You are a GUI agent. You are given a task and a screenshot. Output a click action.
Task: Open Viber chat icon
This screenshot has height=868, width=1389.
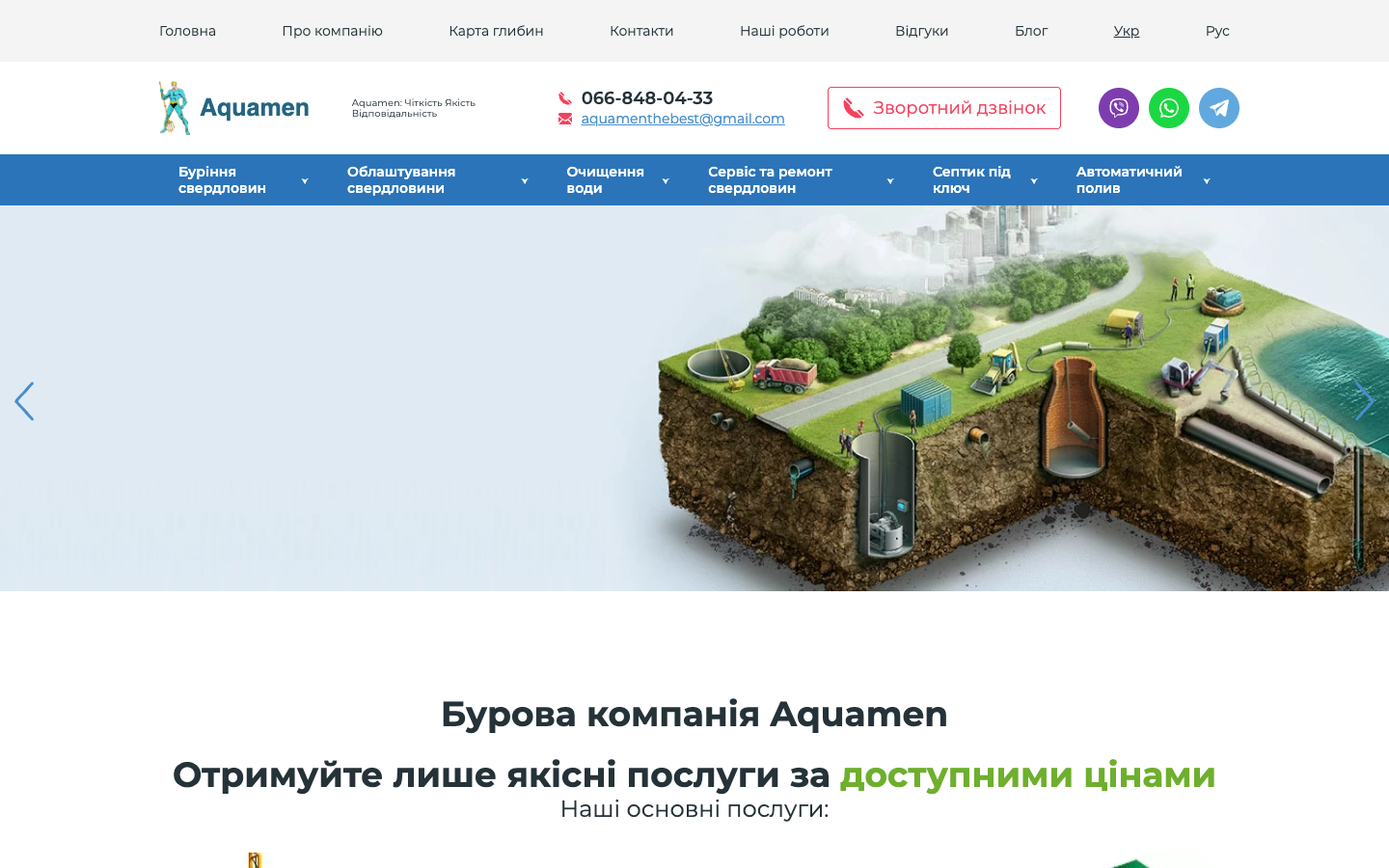(x=1119, y=108)
